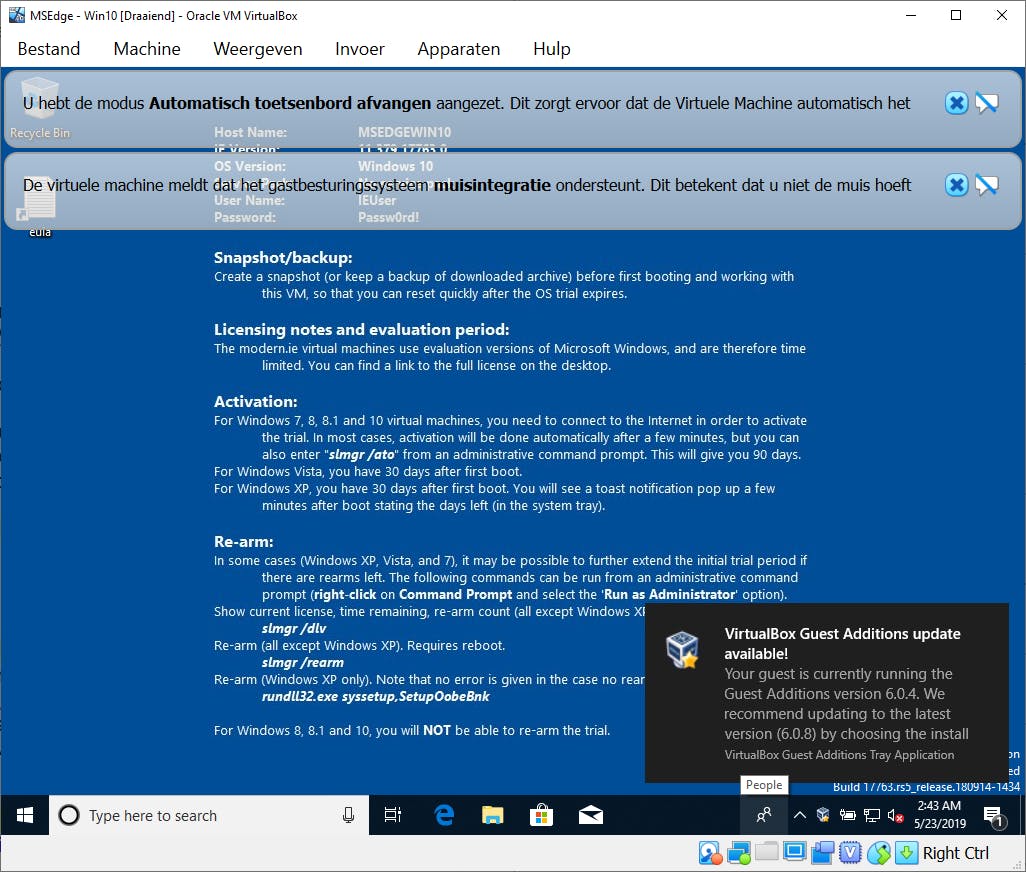Open the clock showing 2:43 AM

(x=940, y=815)
